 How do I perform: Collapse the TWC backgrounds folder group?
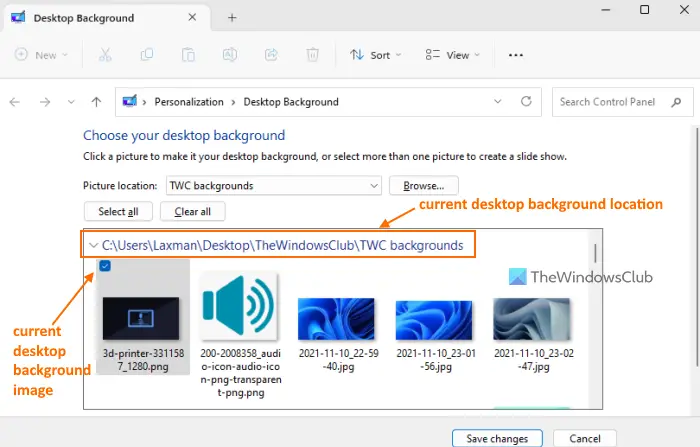coord(93,245)
